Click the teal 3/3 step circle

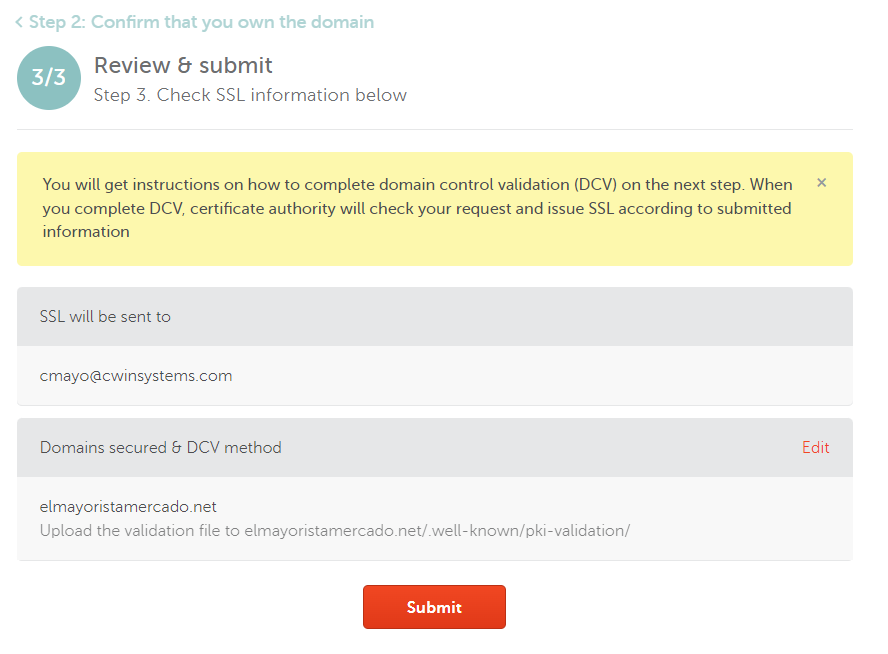[49, 78]
